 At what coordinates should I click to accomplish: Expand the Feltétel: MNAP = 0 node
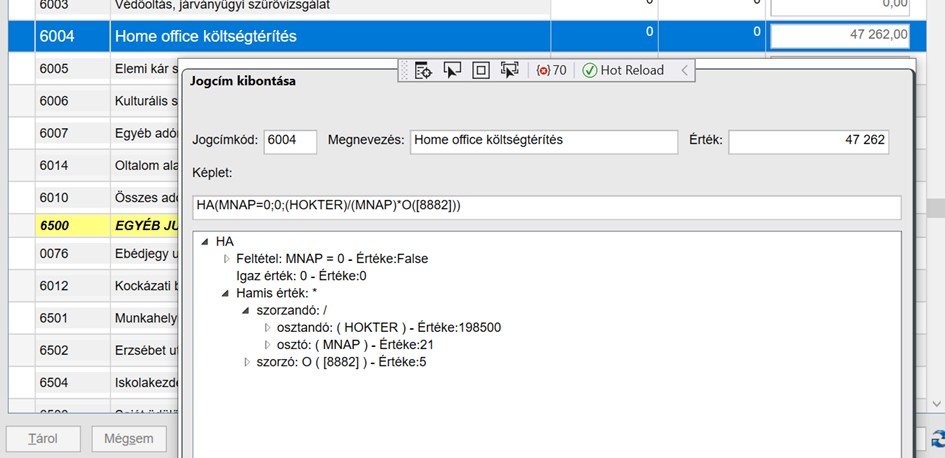(227, 259)
